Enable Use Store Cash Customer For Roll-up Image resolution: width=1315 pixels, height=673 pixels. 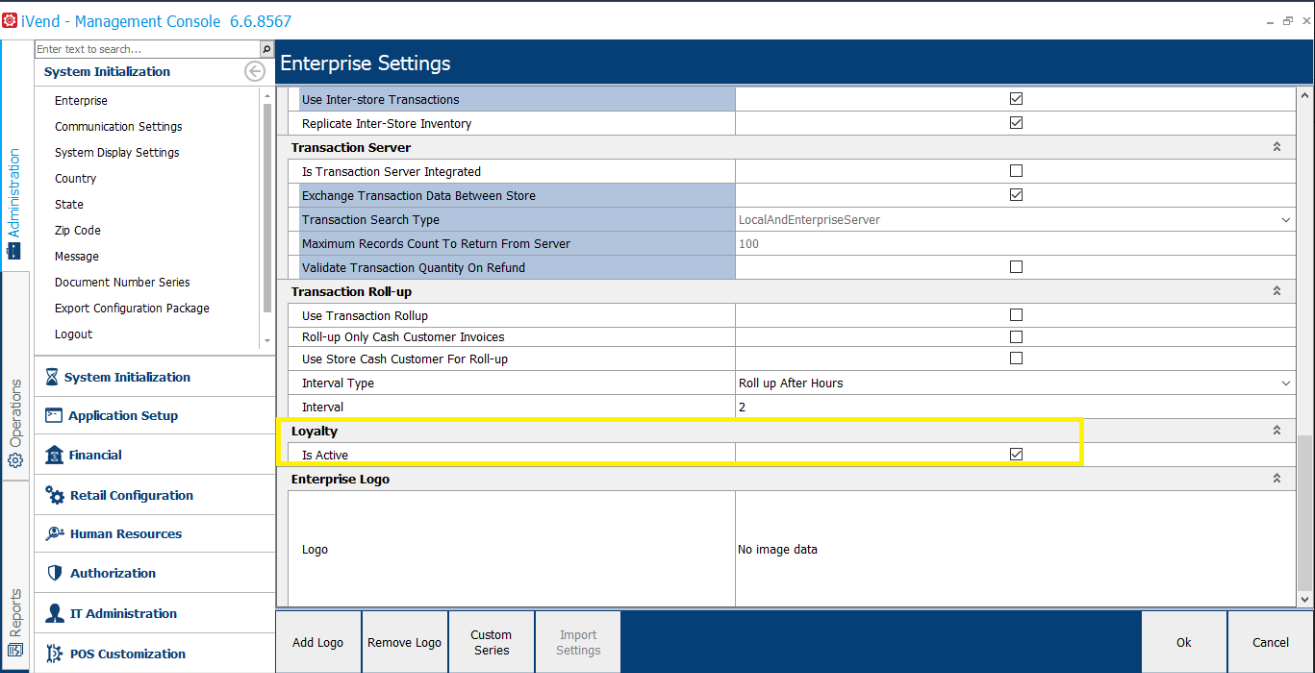click(x=1016, y=358)
